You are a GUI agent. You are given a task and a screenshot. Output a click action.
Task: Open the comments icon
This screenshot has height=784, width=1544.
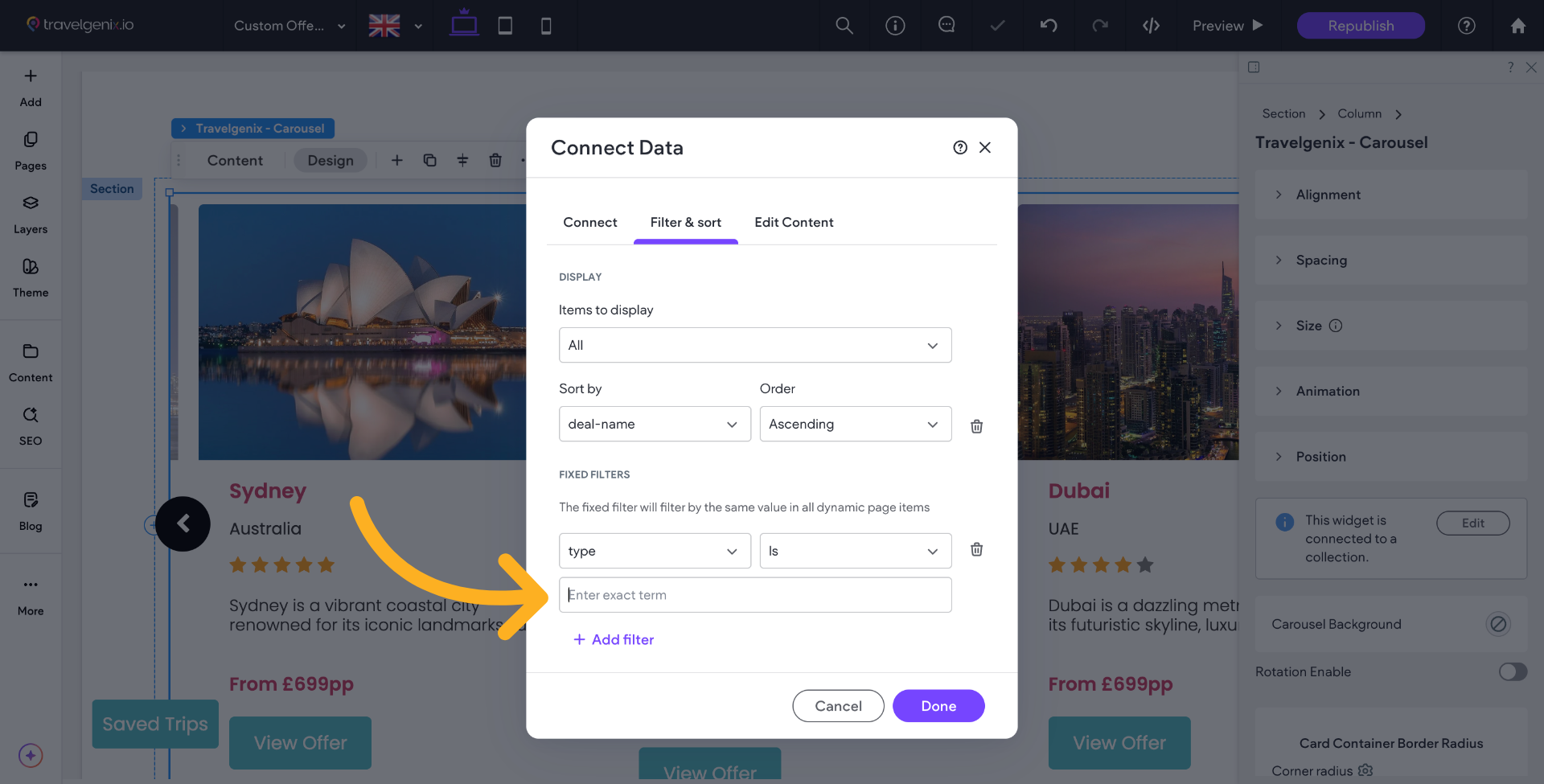(947, 26)
